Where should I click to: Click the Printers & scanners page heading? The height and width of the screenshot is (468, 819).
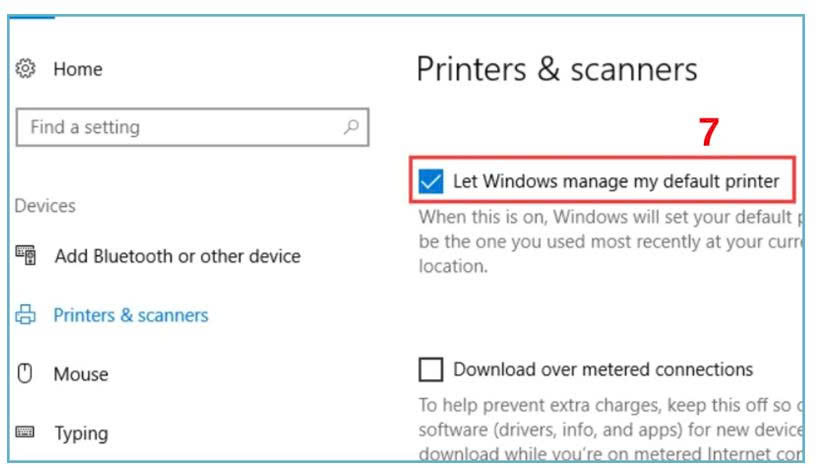[557, 70]
